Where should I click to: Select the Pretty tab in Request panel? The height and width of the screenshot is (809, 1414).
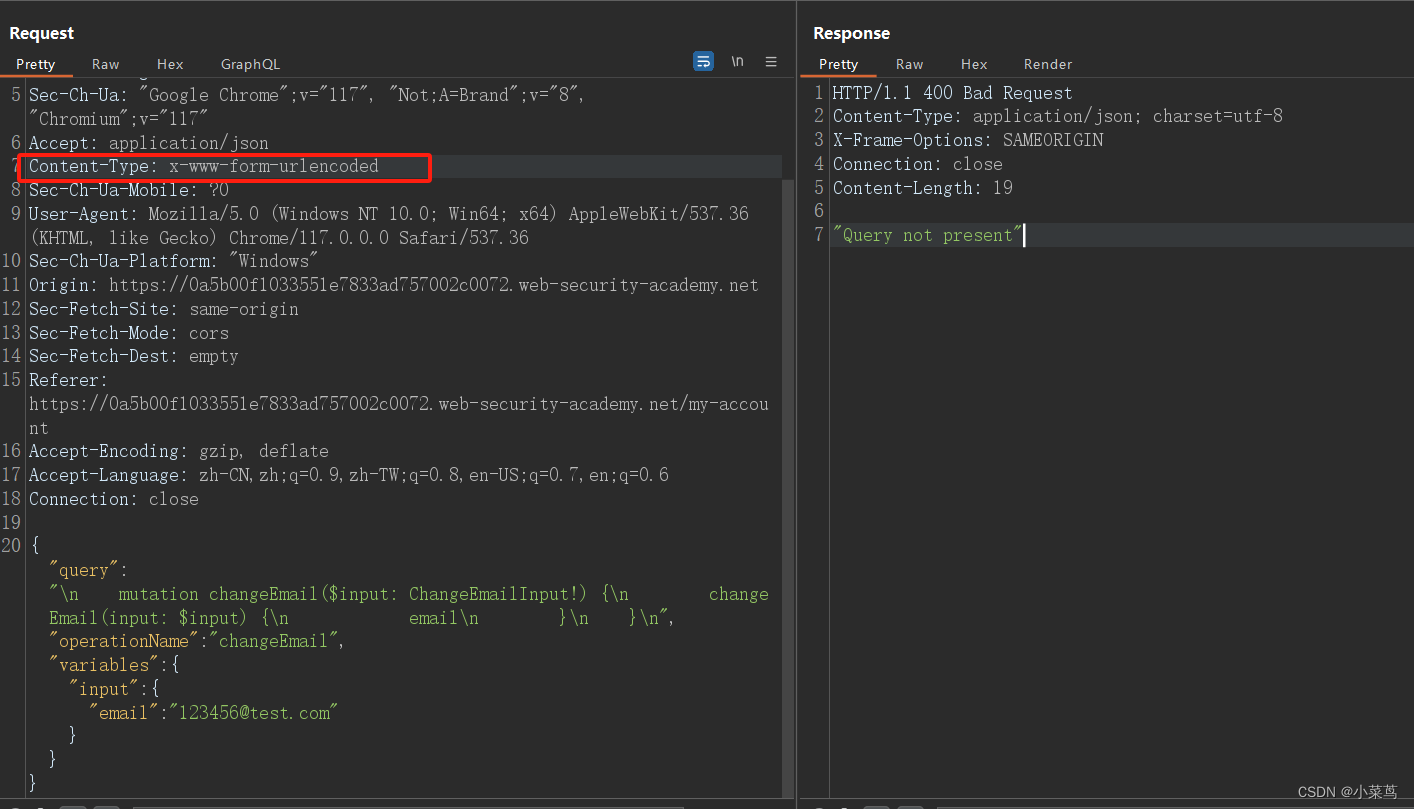[36, 64]
